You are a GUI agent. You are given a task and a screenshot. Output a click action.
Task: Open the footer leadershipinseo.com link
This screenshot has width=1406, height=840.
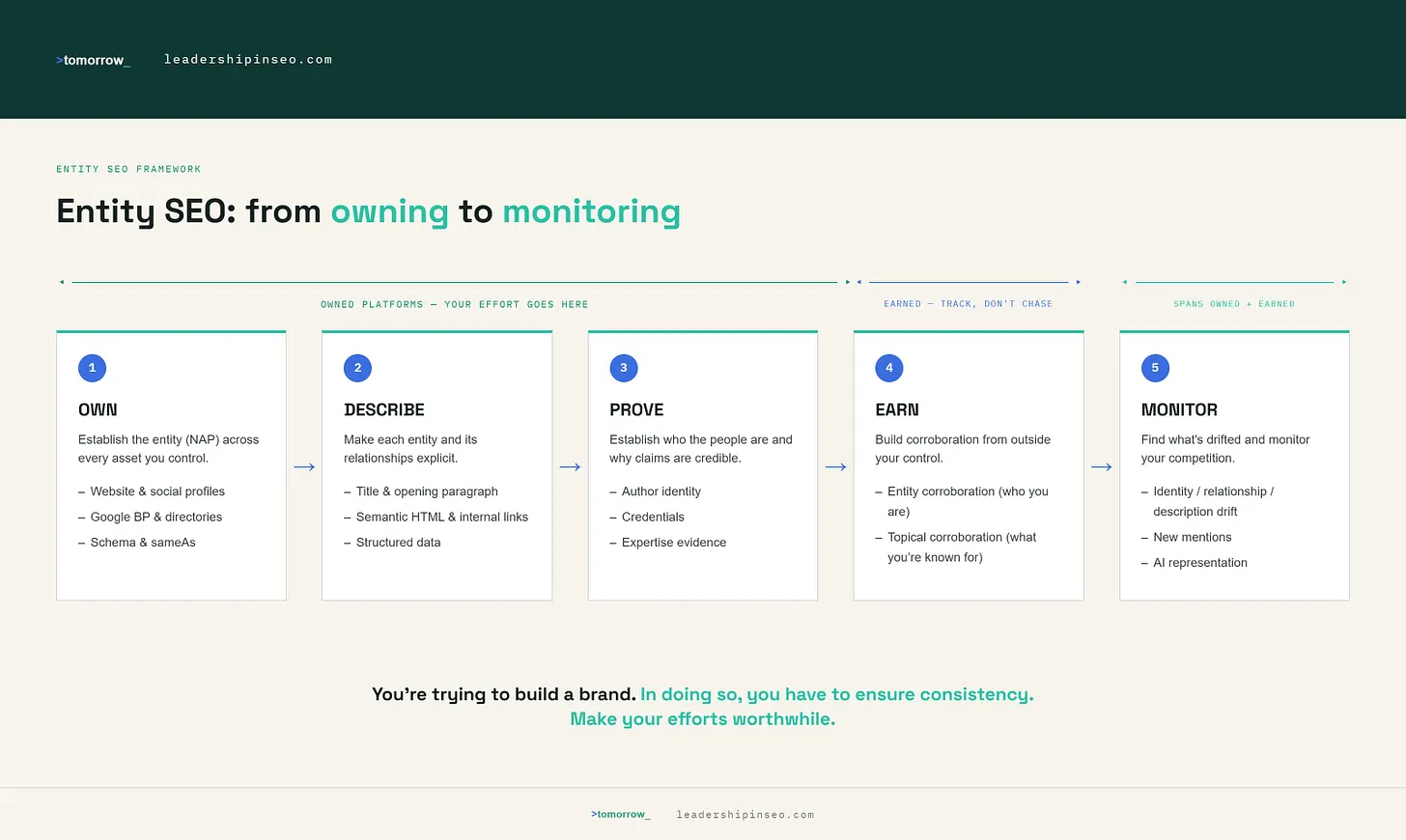coord(745,815)
